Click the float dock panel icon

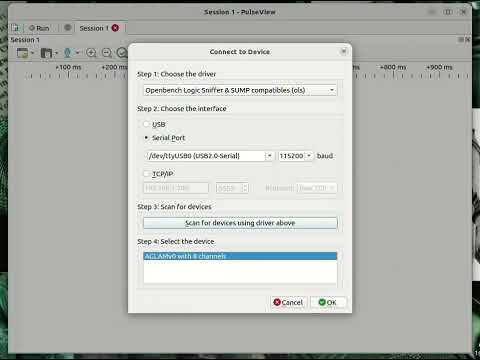[x=461, y=40]
